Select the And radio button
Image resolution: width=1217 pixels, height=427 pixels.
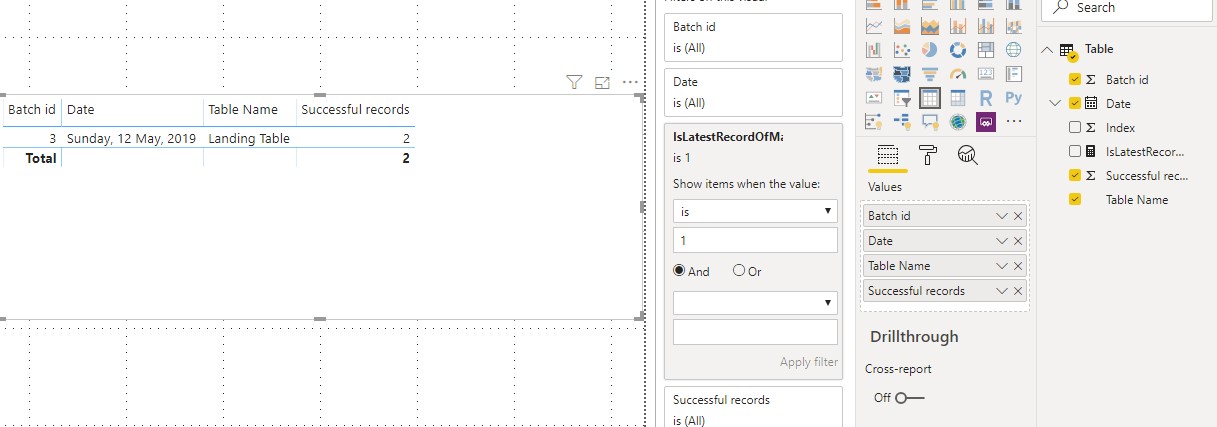[x=679, y=271]
